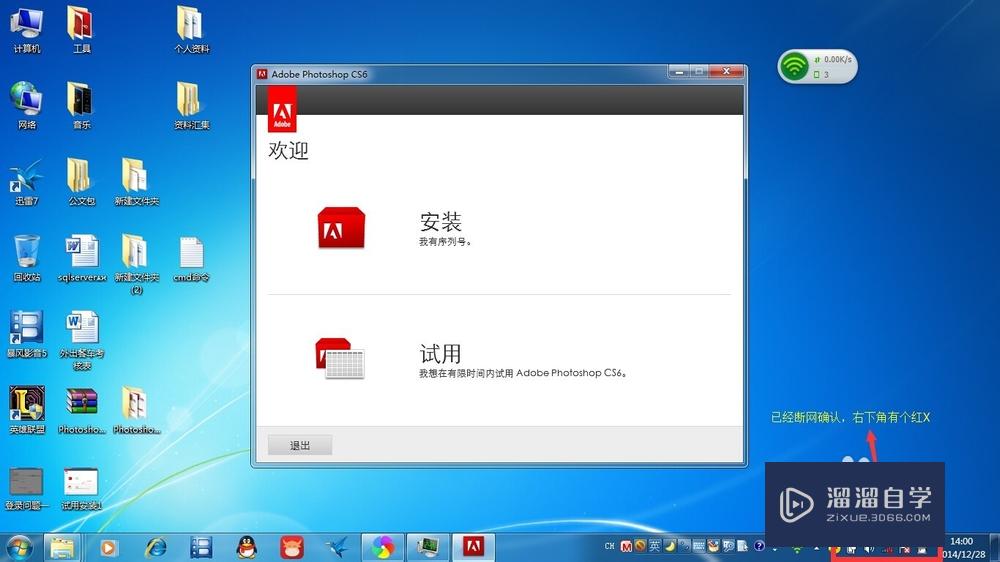The height and width of the screenshot is (562, 1000).
Task: Click the moon icon in input toolbar
Action: 670,546
